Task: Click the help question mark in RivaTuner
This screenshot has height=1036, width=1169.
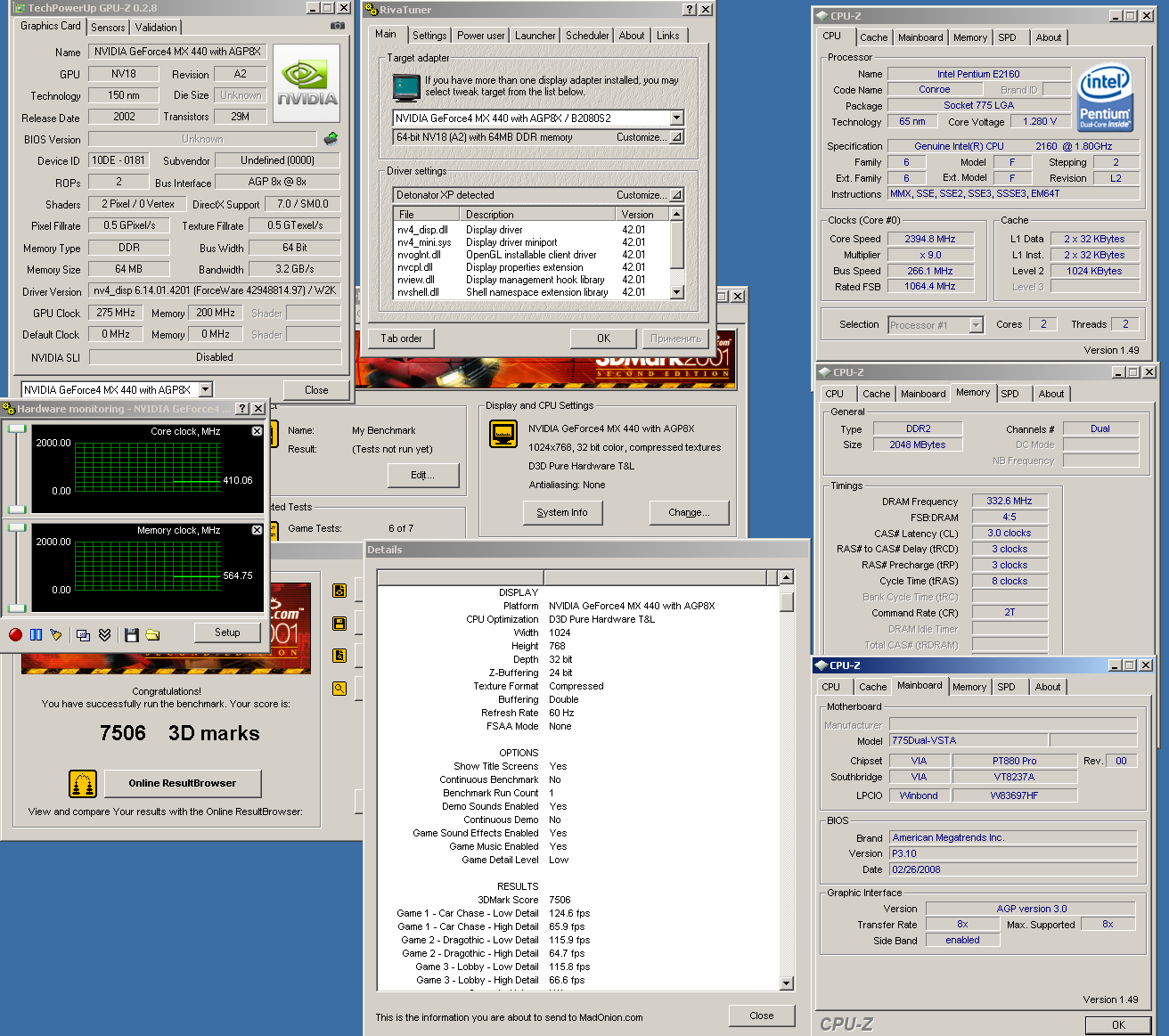Action: click(690, 10)
